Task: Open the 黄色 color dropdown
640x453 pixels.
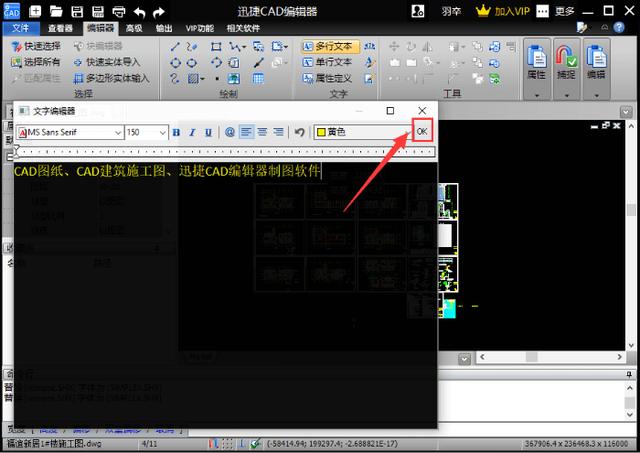Action: coord(363,132)
